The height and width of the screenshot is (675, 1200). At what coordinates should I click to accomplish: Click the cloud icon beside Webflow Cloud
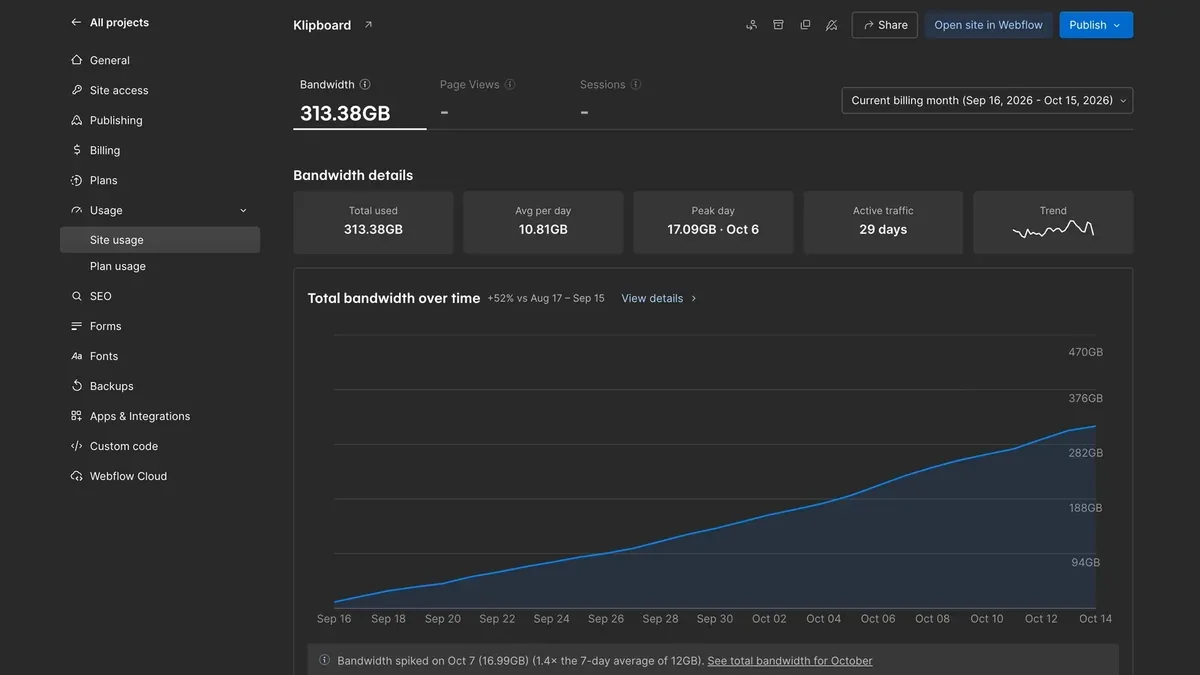pos(77,476)
